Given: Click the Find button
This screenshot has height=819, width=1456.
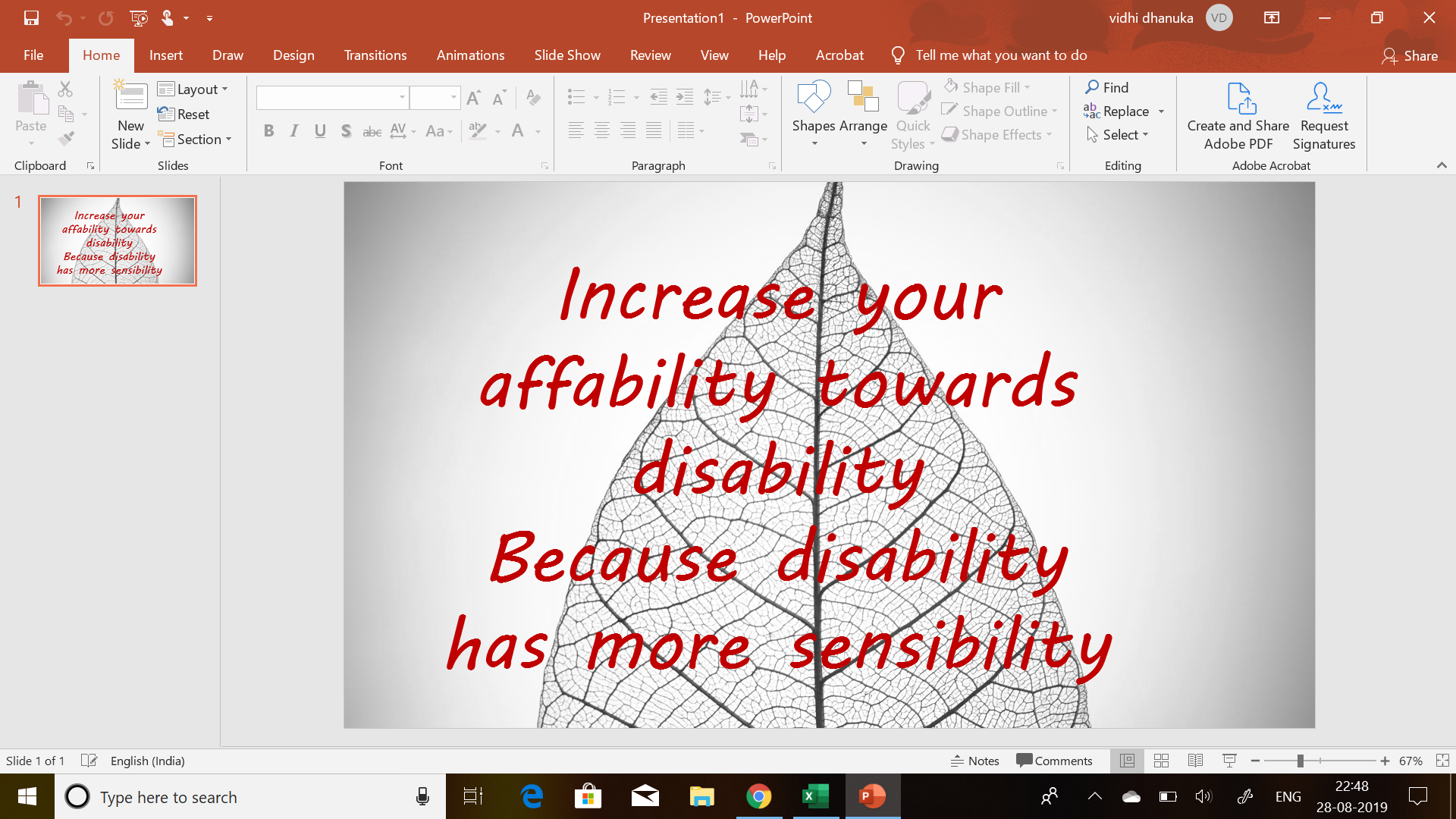Looking at the screenshot, I should [1106, 87].
